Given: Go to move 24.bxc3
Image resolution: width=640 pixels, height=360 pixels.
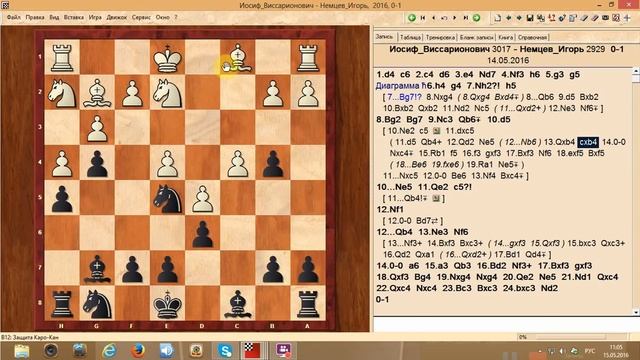Looking at the screenshot, I should pos(520,288).
